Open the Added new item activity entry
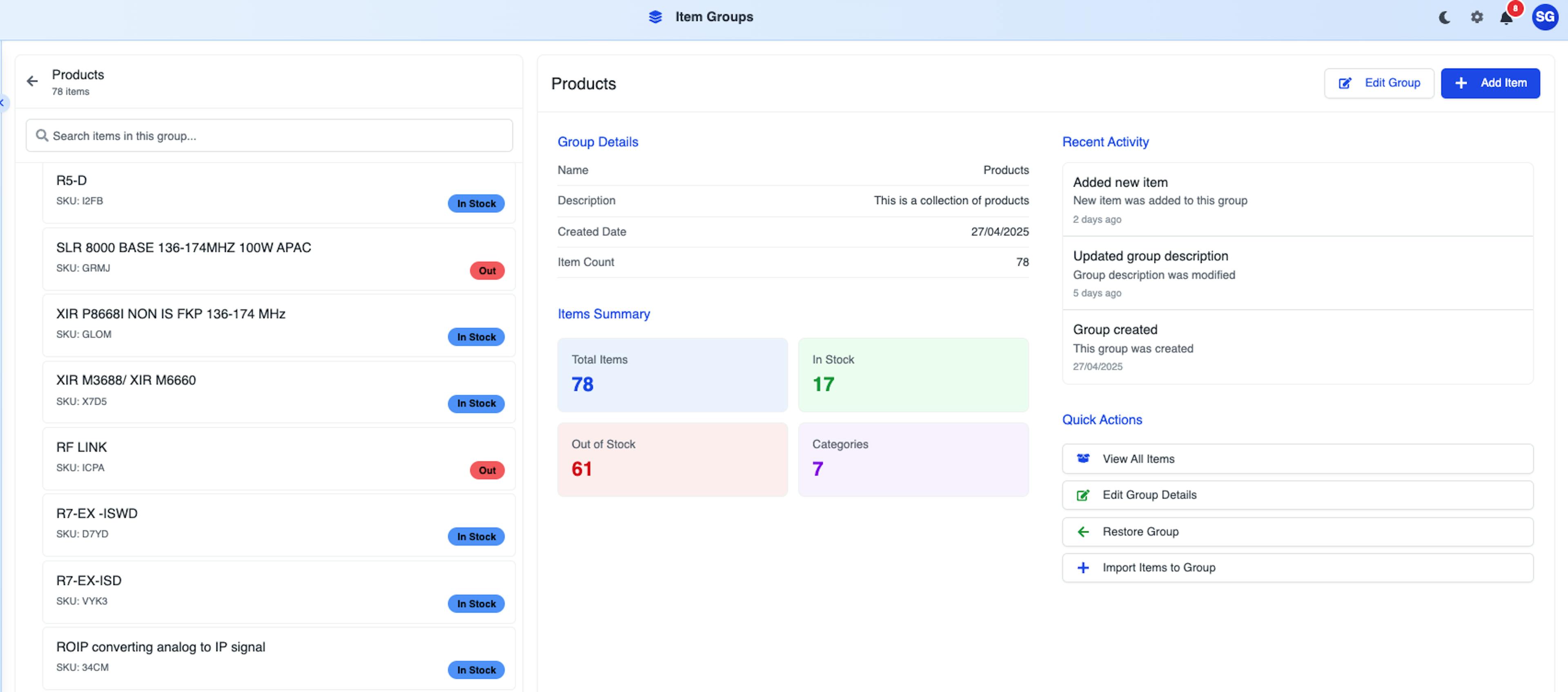1568x692 pixels. 1297,200
